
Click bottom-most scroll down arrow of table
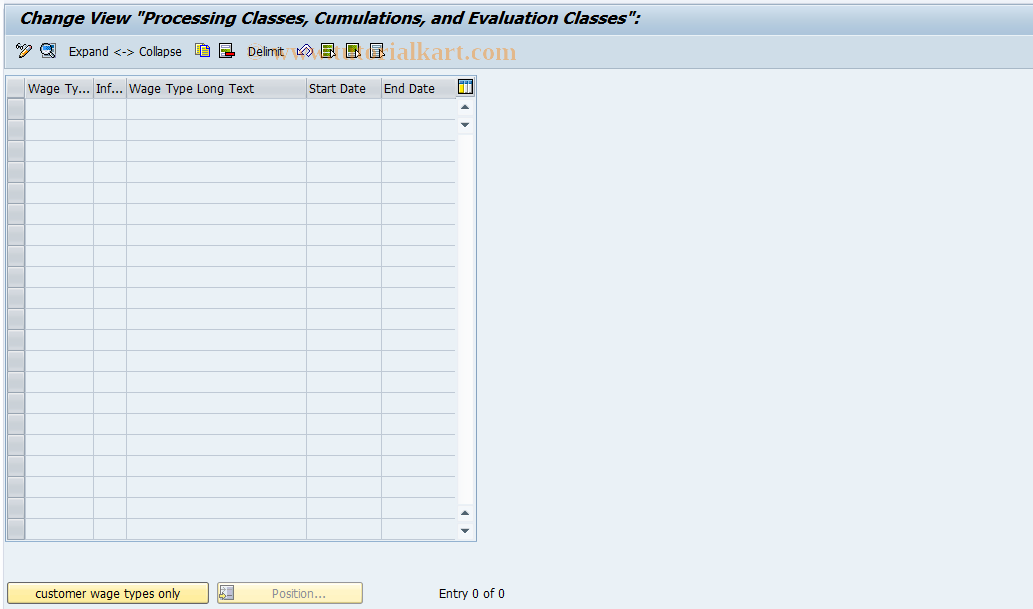465,531
